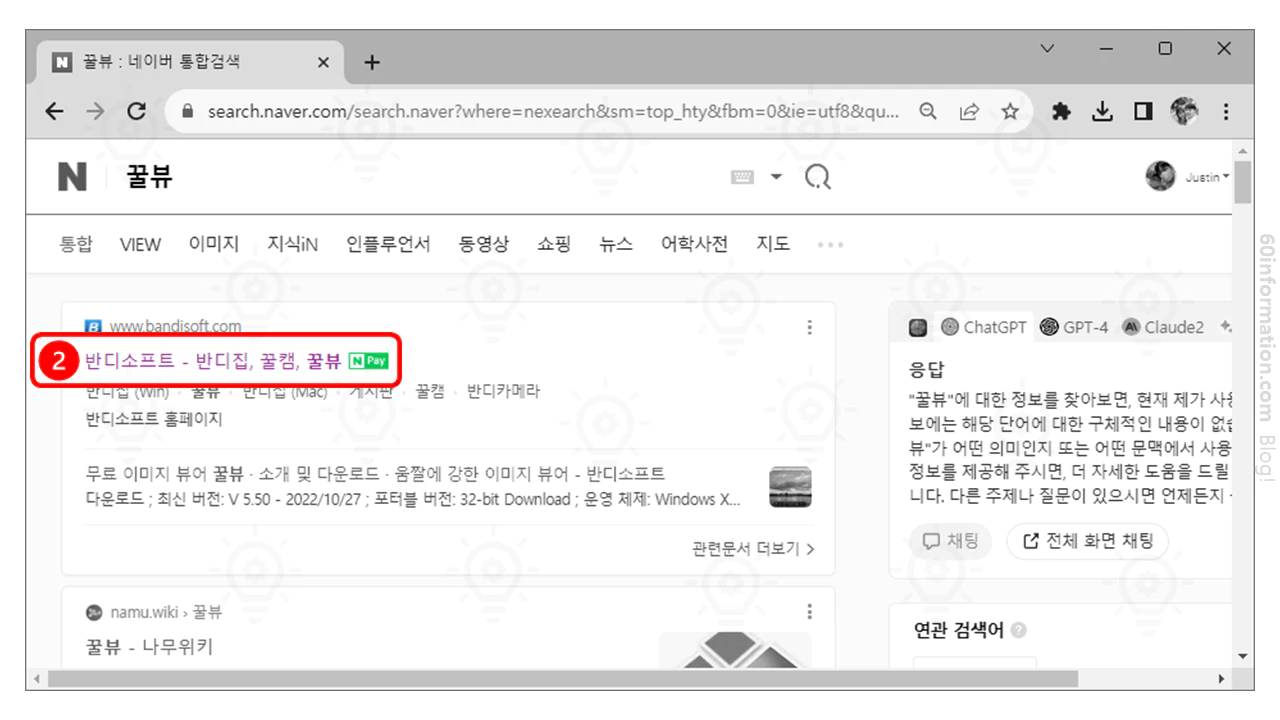Open the www.bandisoft.com URL link

coord(175,326)
